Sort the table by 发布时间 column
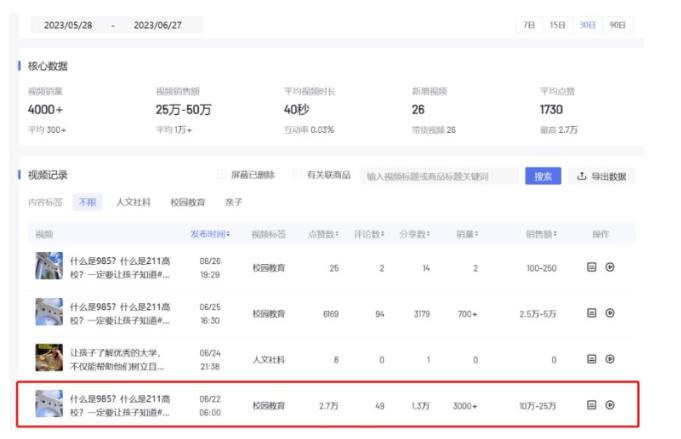This screenshot has width=681, height=439. pos(210,234)
